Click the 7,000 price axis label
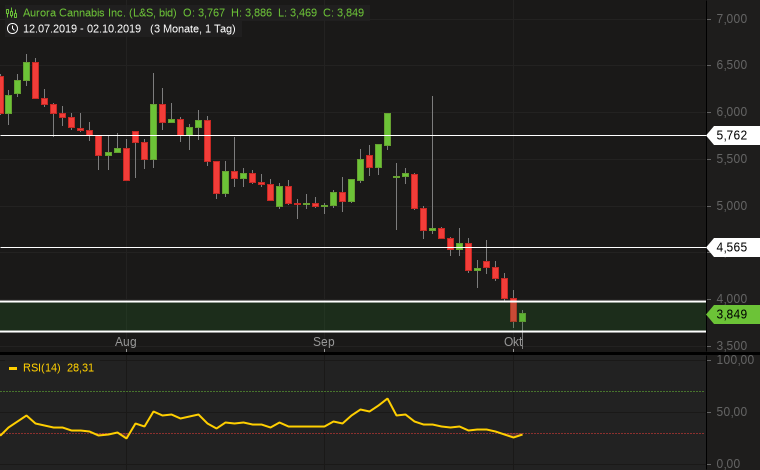 tap(732, 19)
